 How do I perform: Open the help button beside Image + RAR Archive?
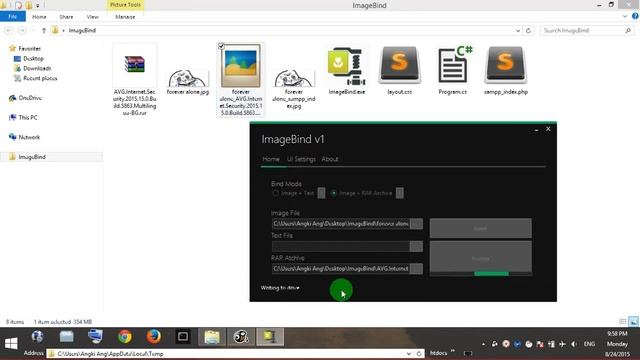point(400,193)
